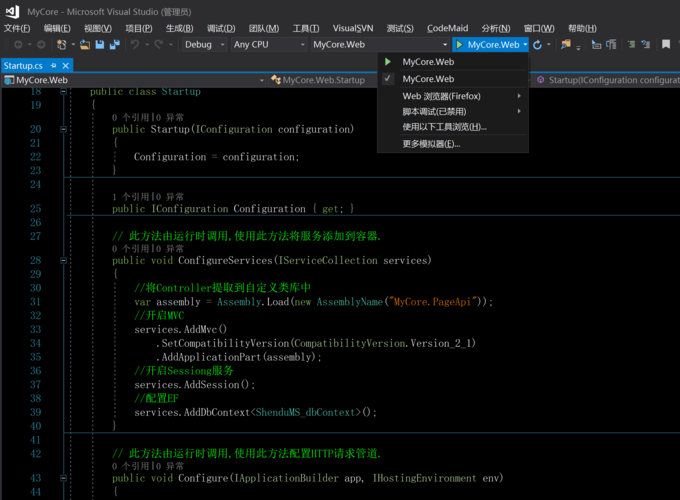The width and height of the screenshot is (680, 500).
Task: Click the Save All double-disk icon
Action: coord(114,44)
